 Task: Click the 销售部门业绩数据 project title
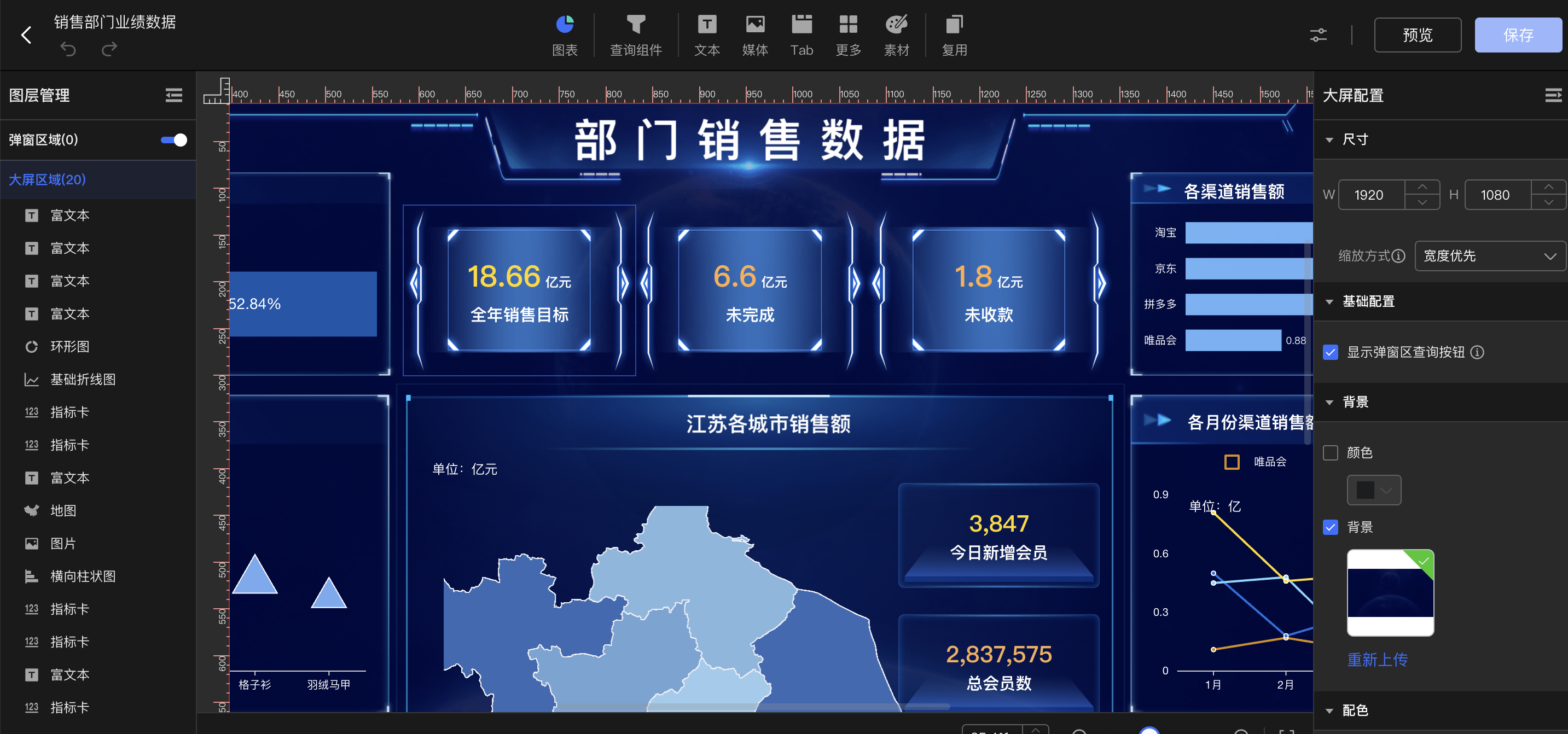pos(114,22)
